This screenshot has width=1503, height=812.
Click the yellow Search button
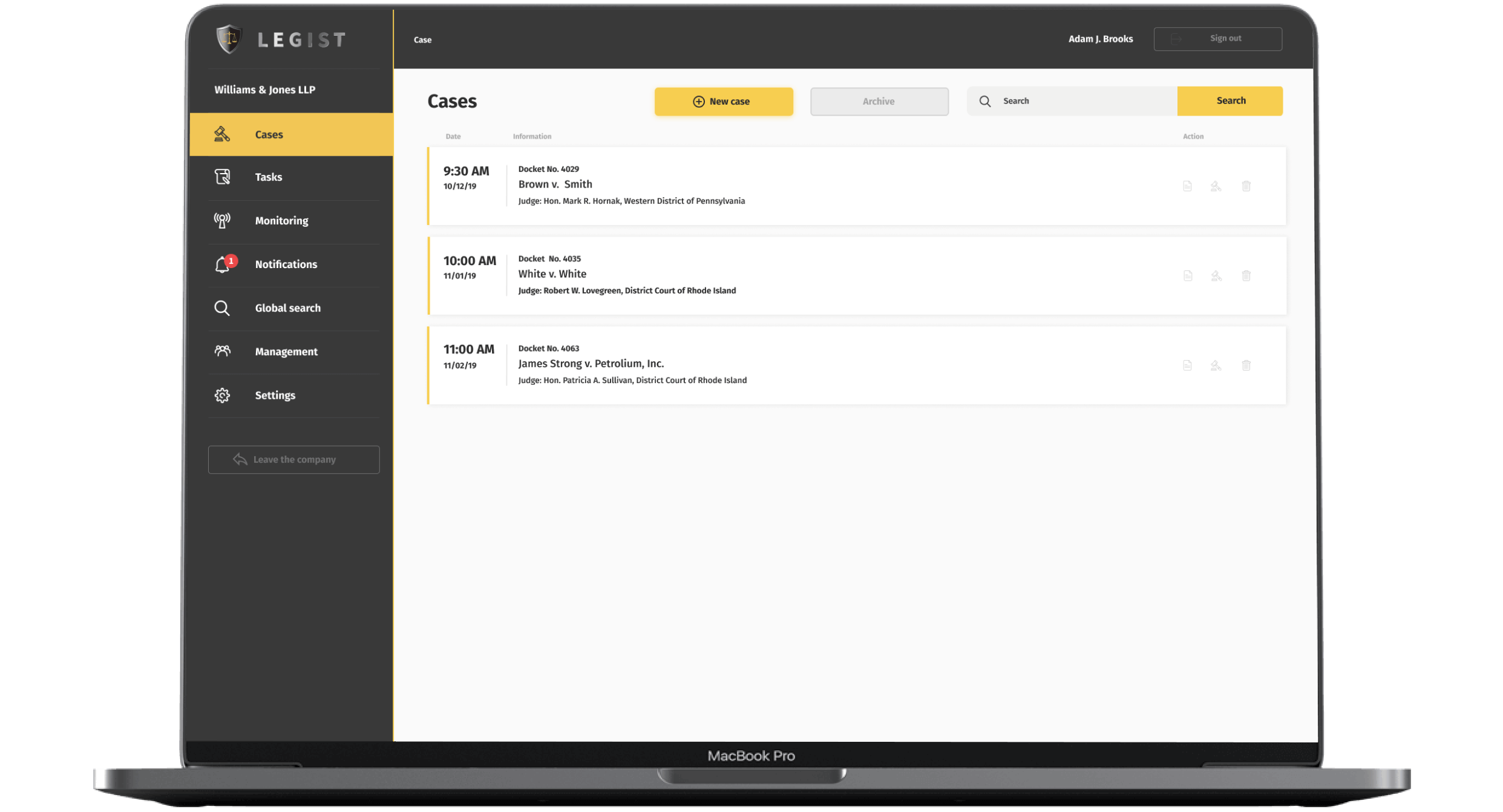click(x=1230, y=100)
